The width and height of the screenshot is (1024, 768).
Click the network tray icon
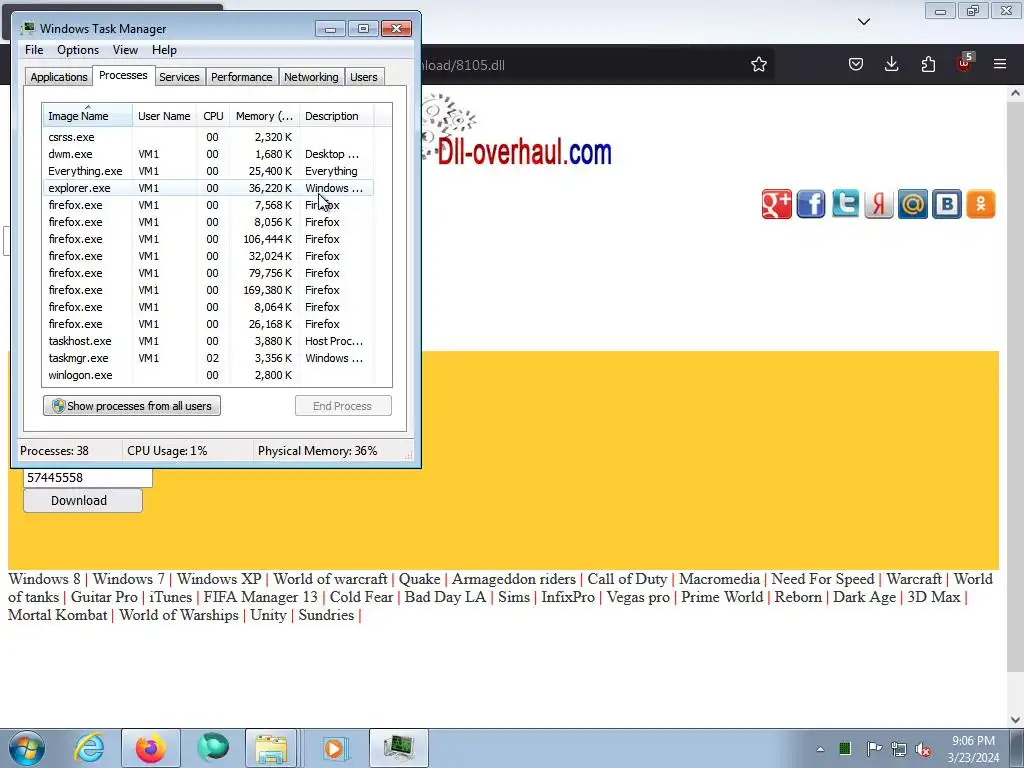pos(899,749)
